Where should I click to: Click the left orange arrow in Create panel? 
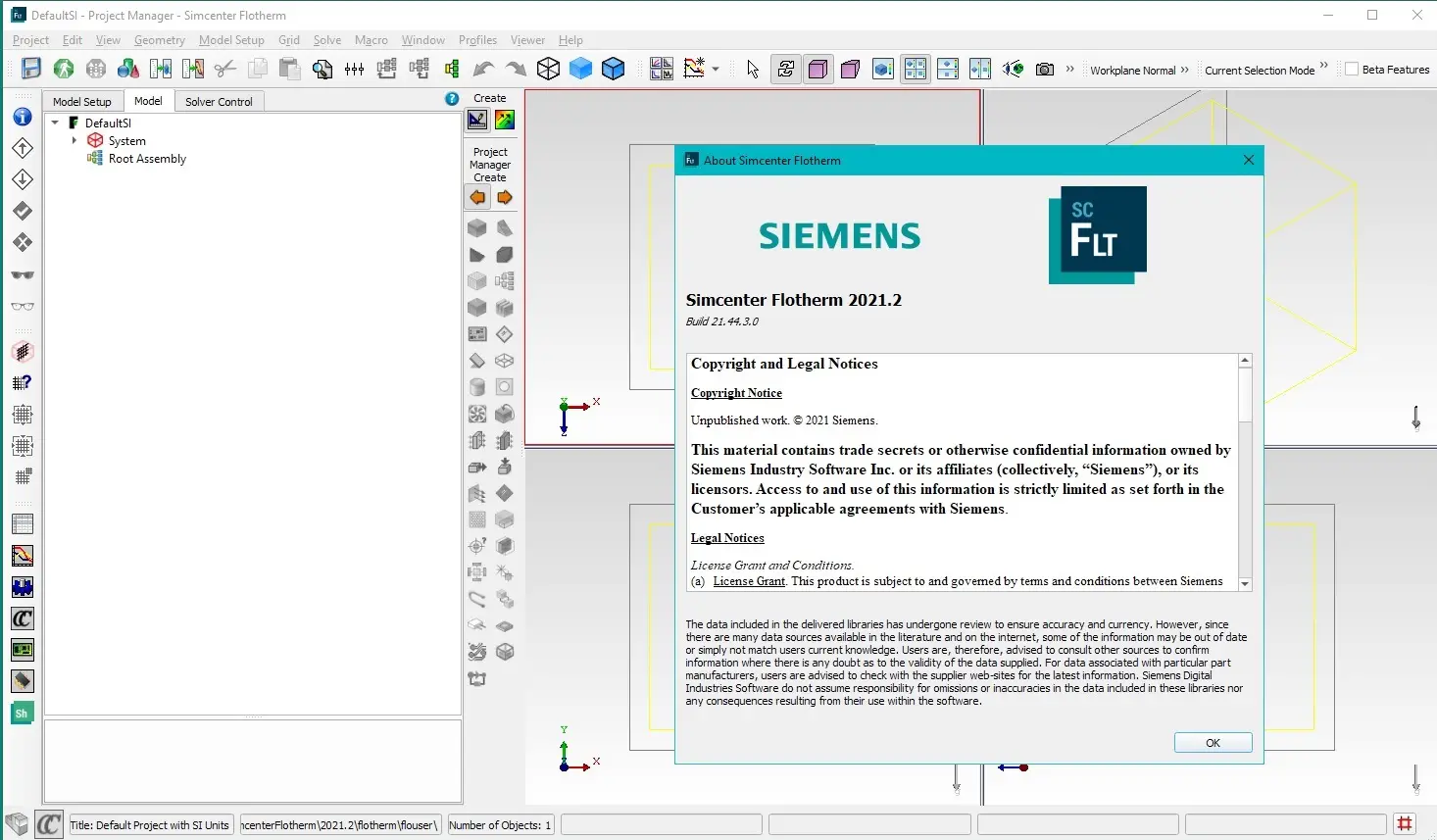tap(477, 197)
